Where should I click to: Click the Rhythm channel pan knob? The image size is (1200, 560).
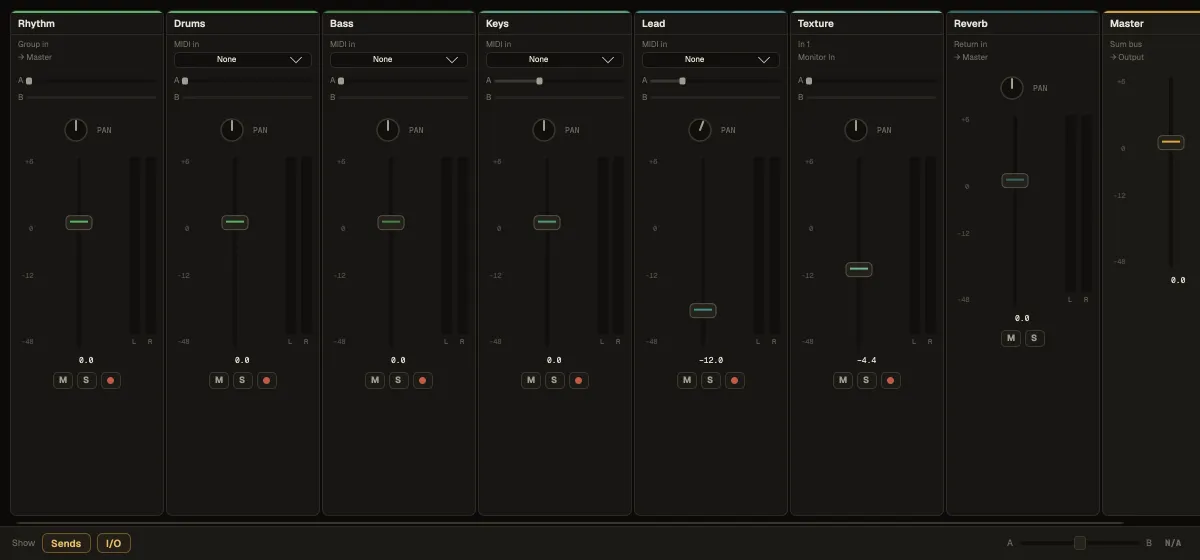76,130
